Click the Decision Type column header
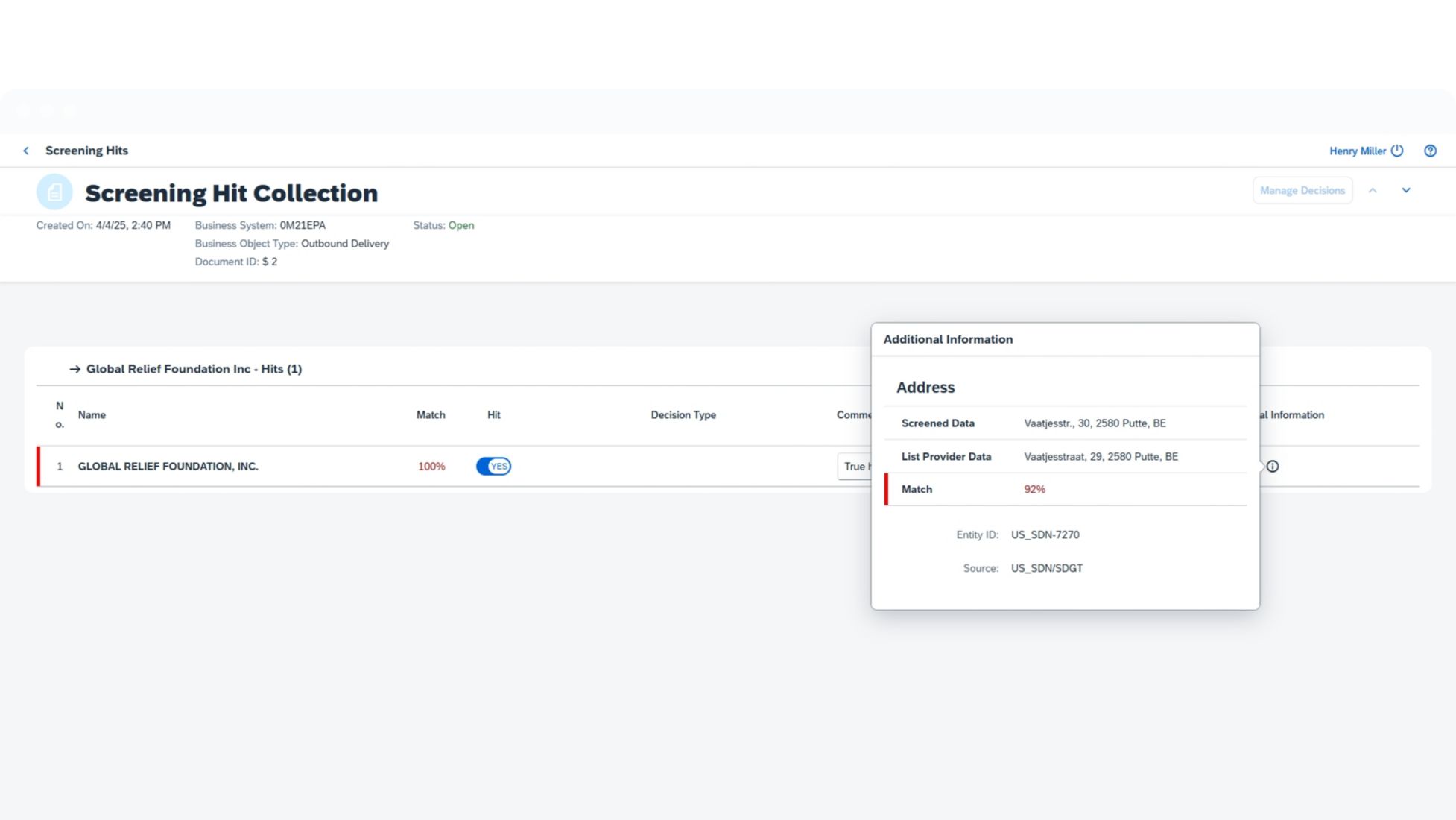The image size is (1456, 820). point(683,415)
